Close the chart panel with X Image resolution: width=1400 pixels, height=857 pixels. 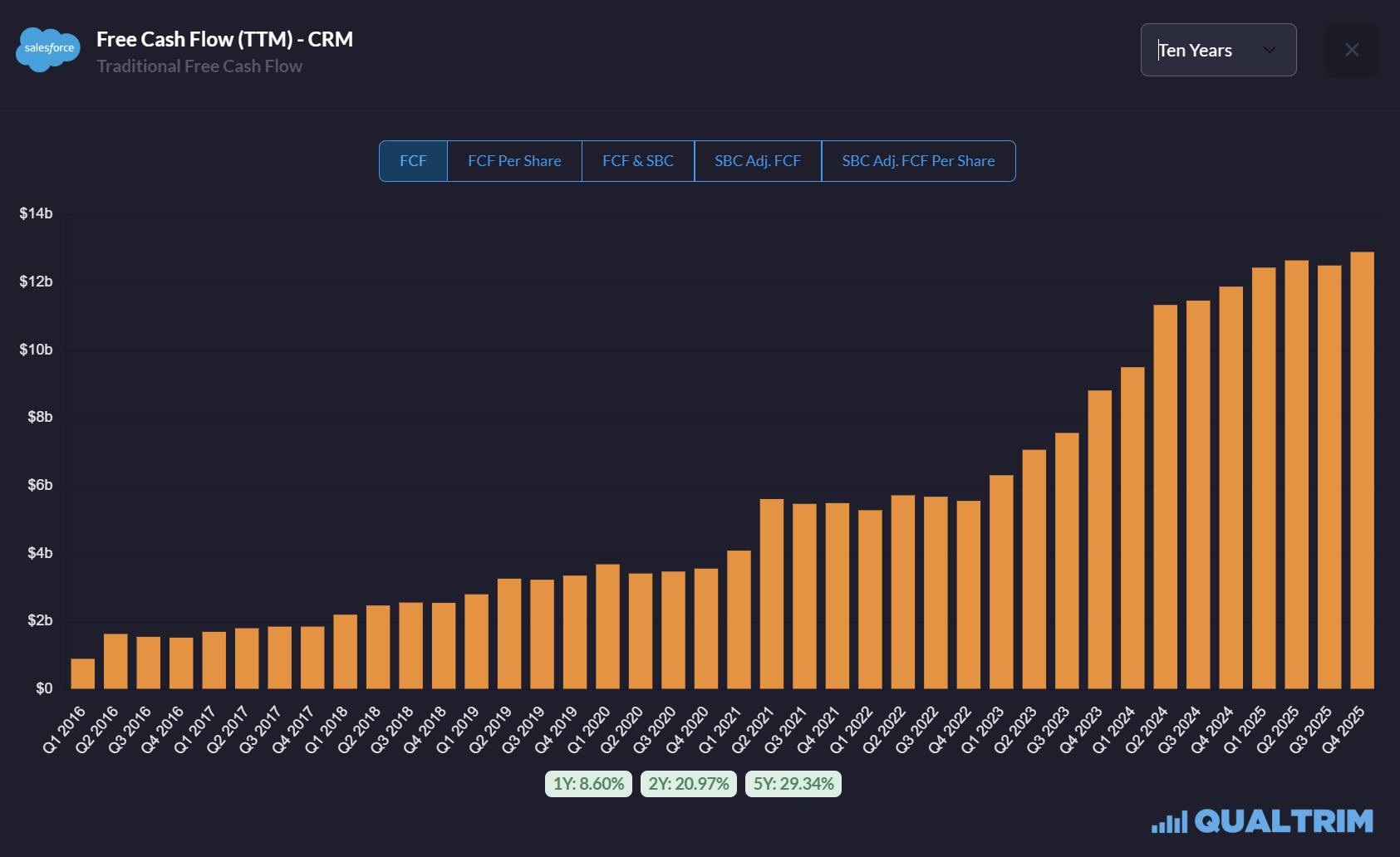pyautogui.click(x=1352, y=50)
